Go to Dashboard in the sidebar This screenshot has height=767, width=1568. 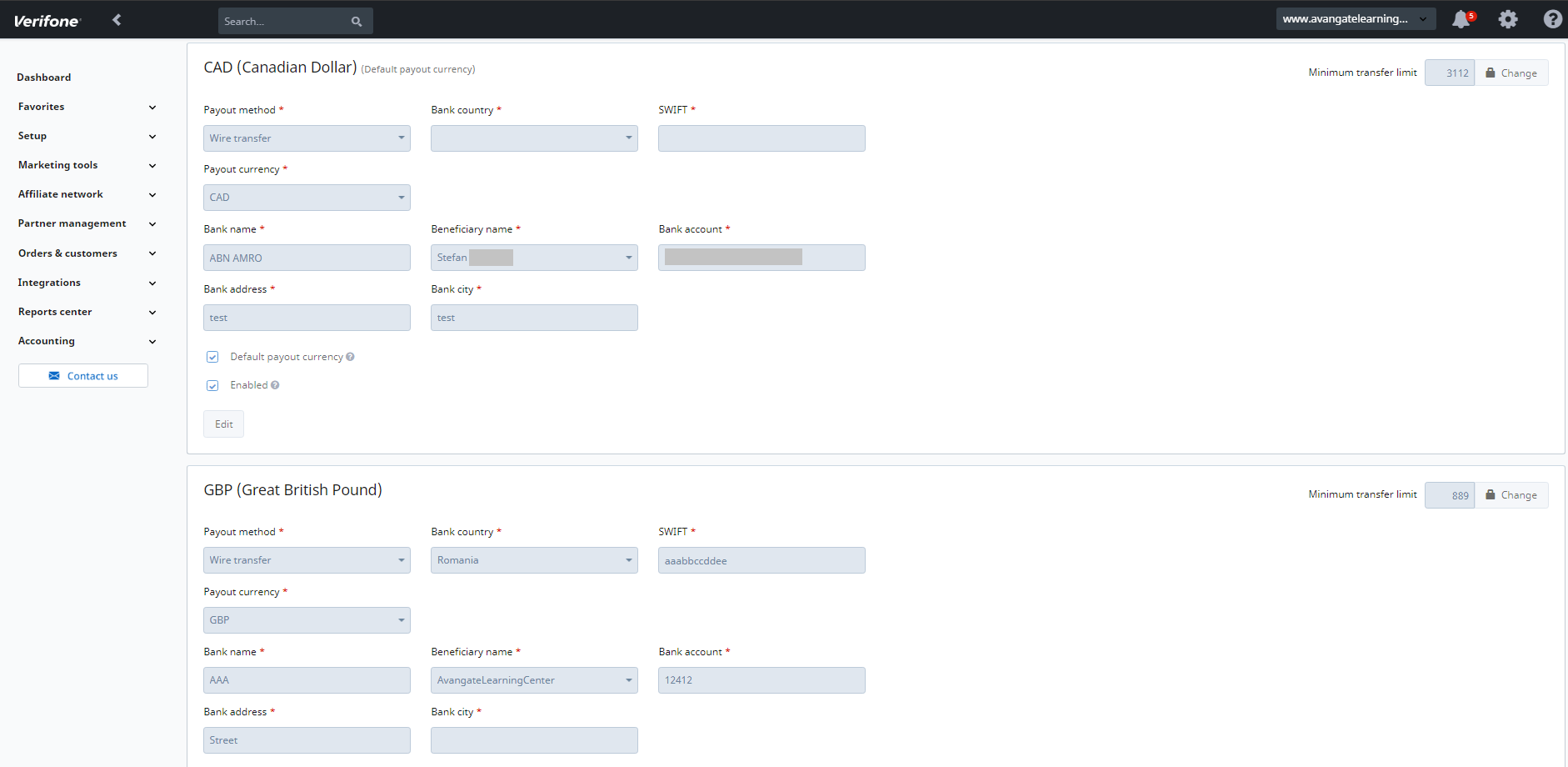point(44,77)
